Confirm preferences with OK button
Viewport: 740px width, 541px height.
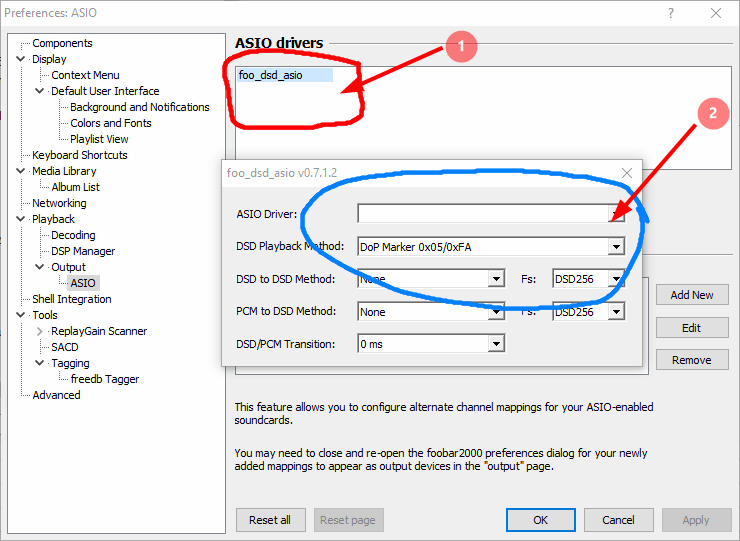(x=541, y=520)
